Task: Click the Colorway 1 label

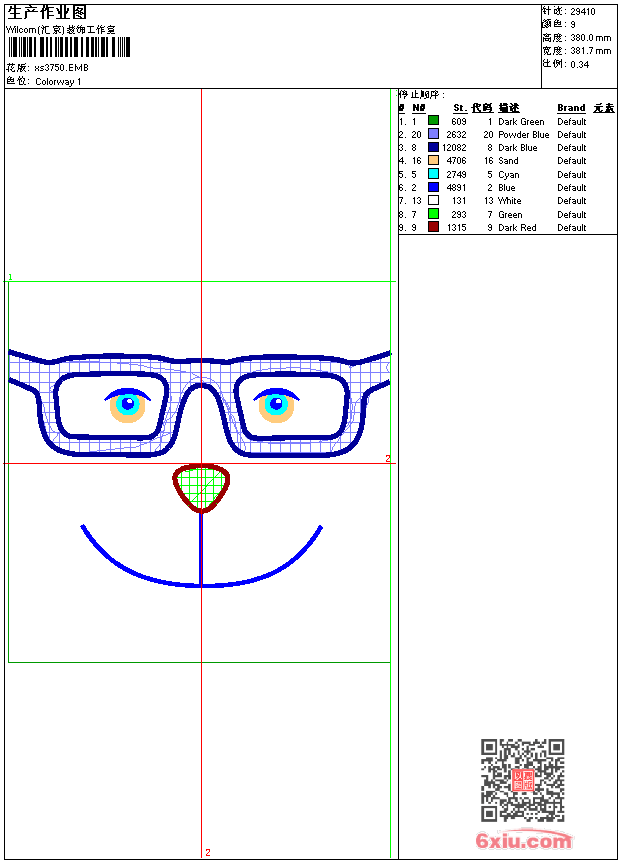Action: tap(58, 82)
